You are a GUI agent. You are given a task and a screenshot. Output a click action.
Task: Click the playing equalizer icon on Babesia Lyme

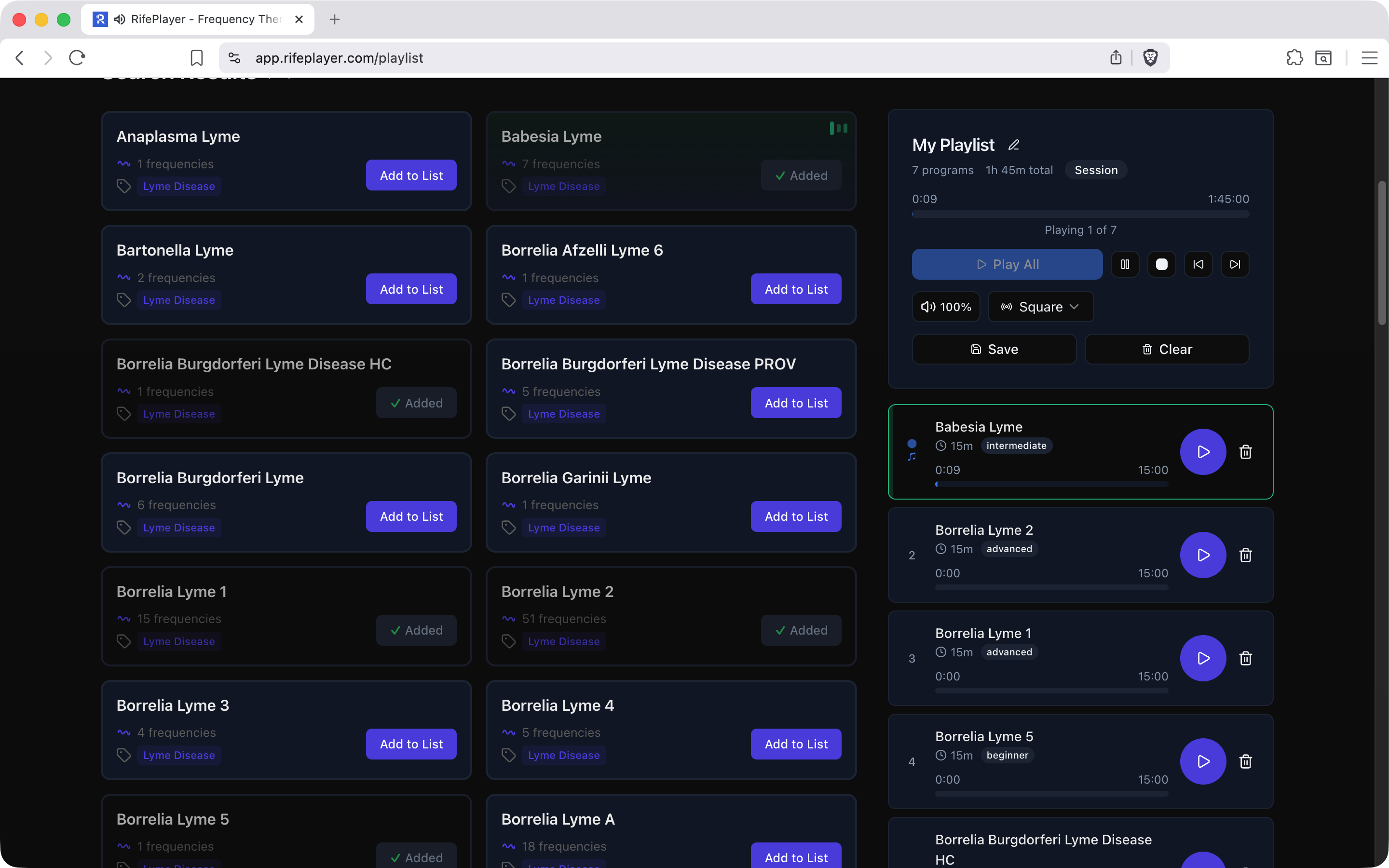pos(838,128)
